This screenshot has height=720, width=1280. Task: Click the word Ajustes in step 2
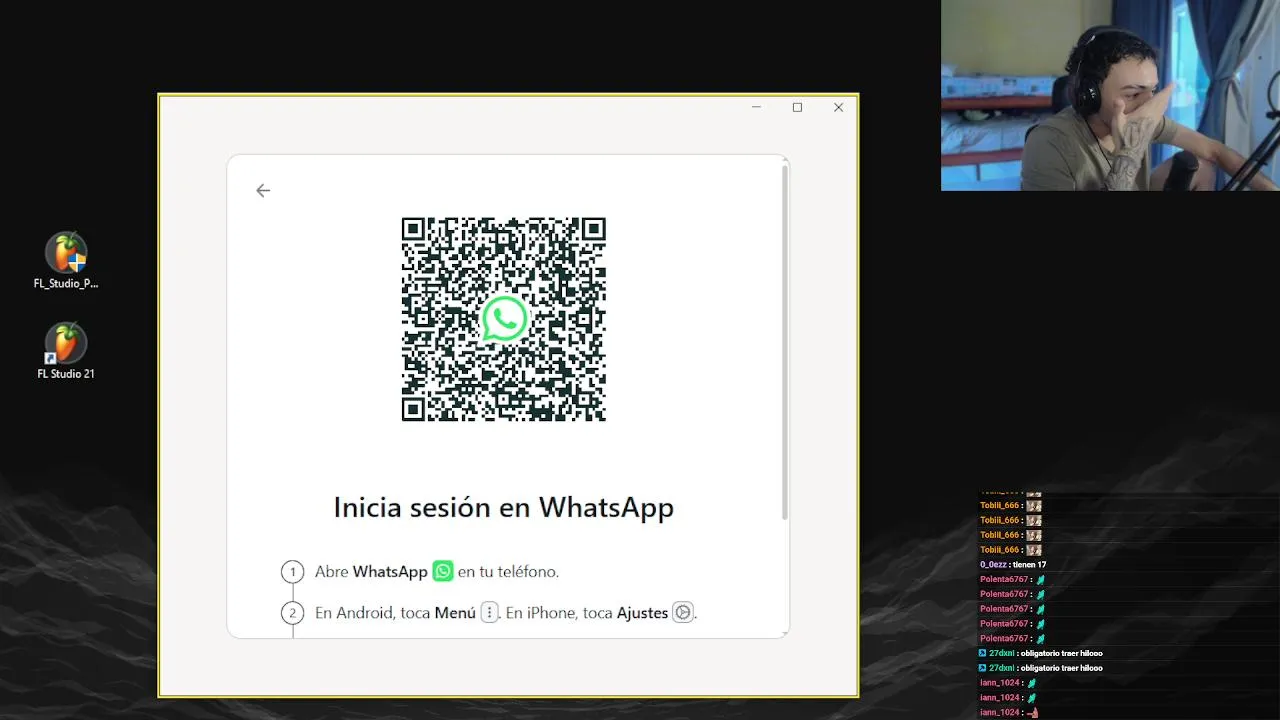coord(642,613)
